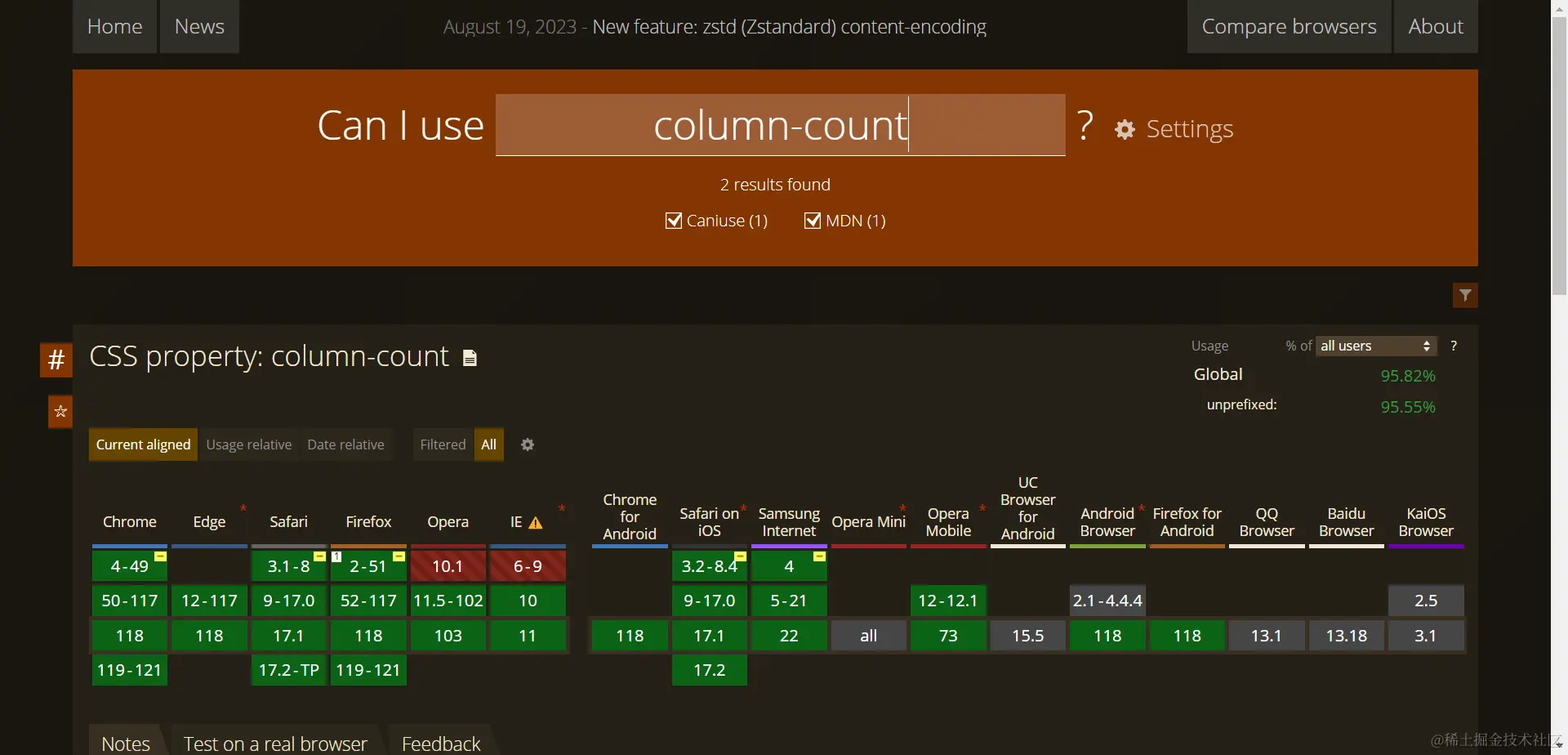Open the 'all users' usage dropdown

tap(1376, 346)
